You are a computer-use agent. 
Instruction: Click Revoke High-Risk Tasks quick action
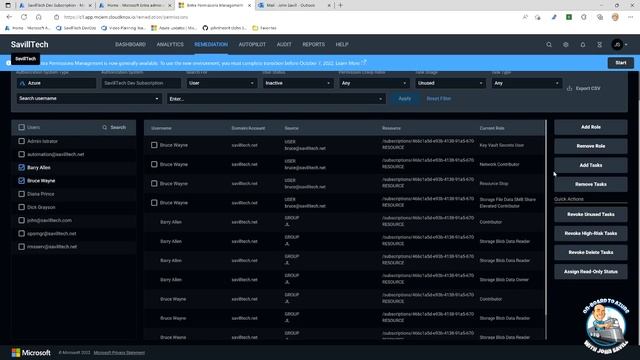click(x=591, y=233)
